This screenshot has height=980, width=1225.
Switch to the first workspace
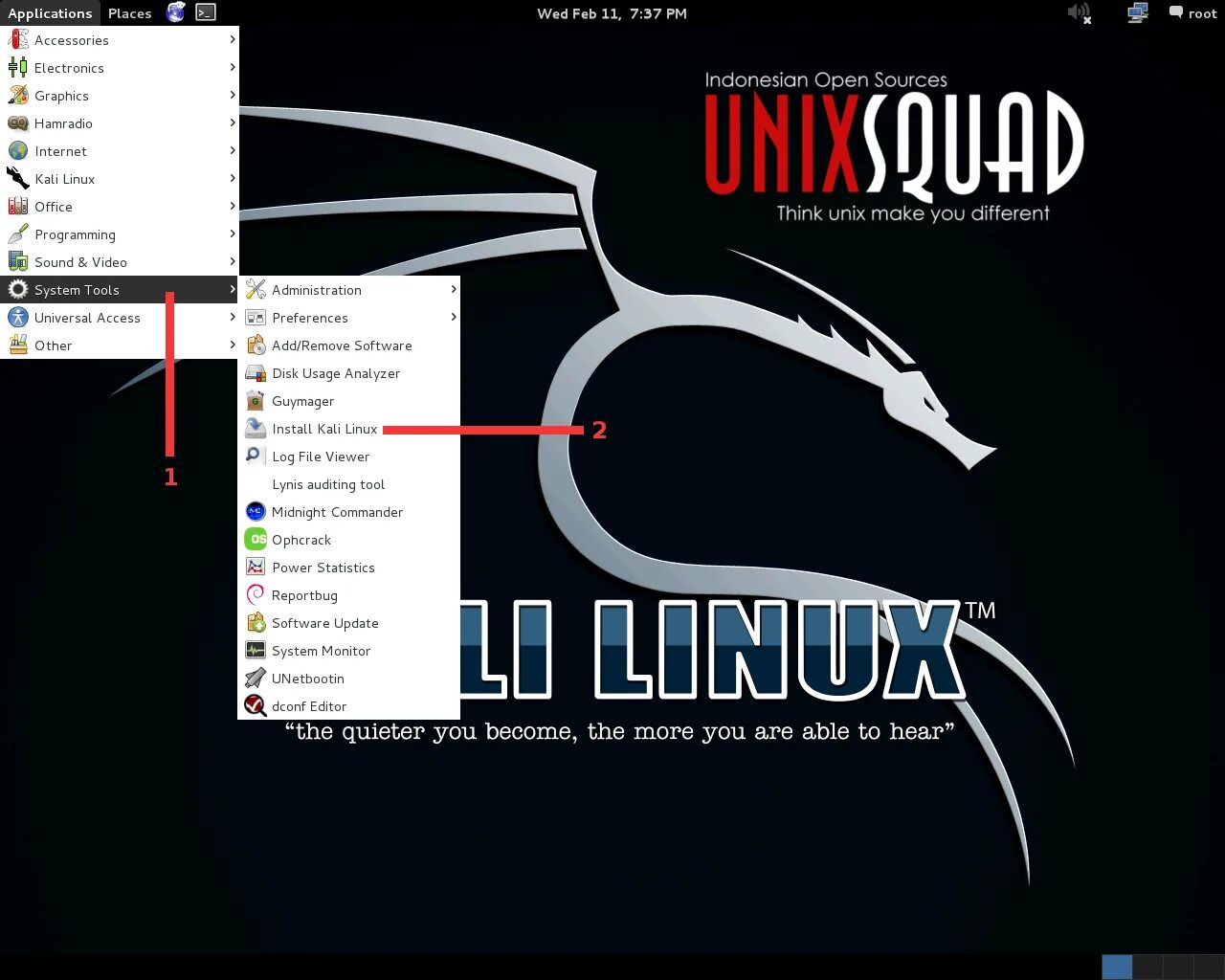pos(1117,967)
